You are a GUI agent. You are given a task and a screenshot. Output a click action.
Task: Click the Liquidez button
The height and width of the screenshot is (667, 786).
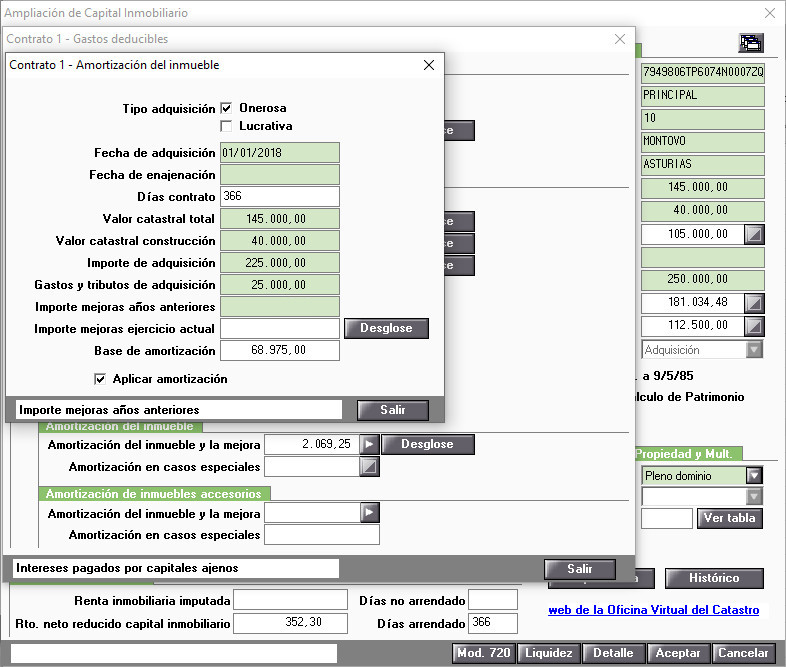pyautogui.click(x=549, y=653)
